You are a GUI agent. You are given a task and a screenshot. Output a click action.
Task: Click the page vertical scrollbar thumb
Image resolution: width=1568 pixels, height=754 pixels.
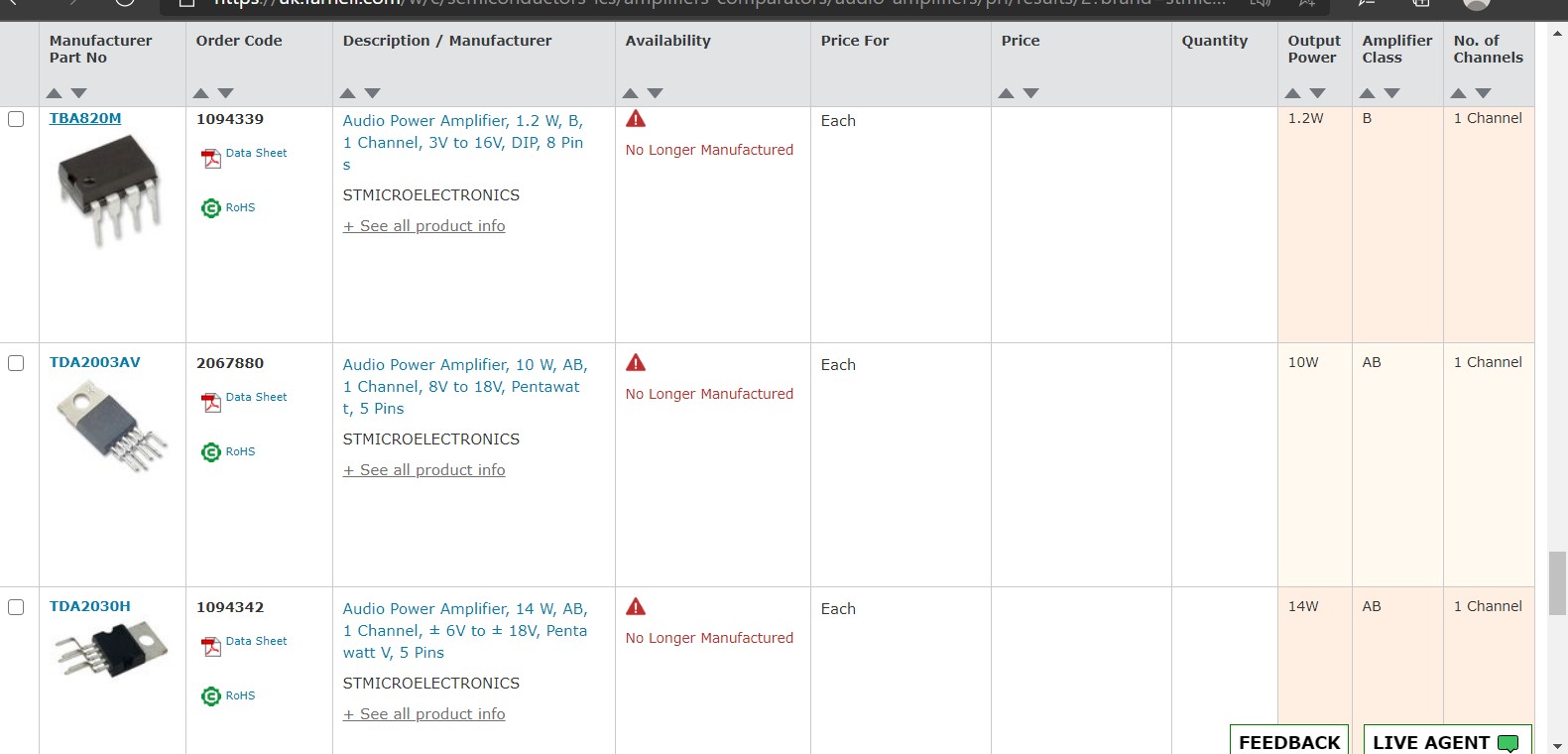tap(1557, 583)
